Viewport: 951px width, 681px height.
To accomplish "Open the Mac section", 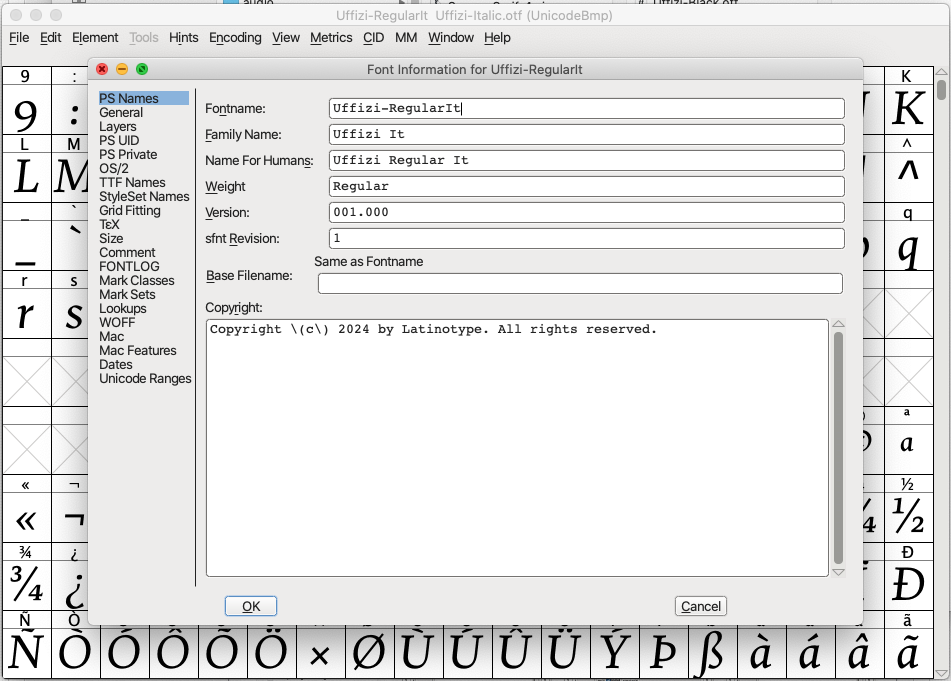I will 112,337.
